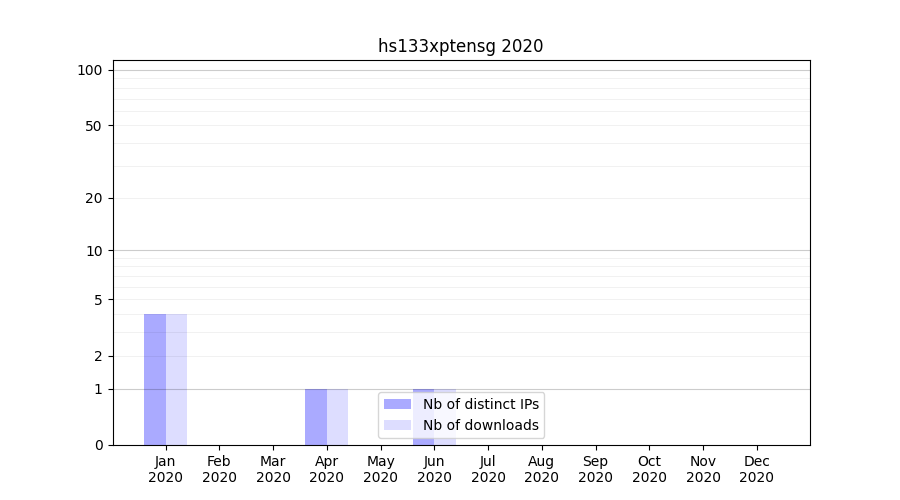Select the 20 tick on the y-axis

(94, 198)
